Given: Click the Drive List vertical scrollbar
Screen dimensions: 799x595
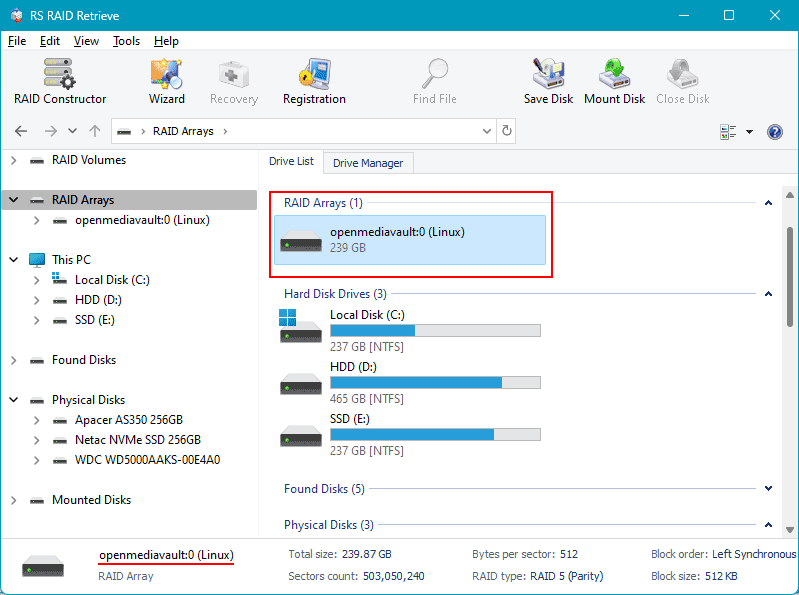Looking at the screenshot, I should 791,275.
